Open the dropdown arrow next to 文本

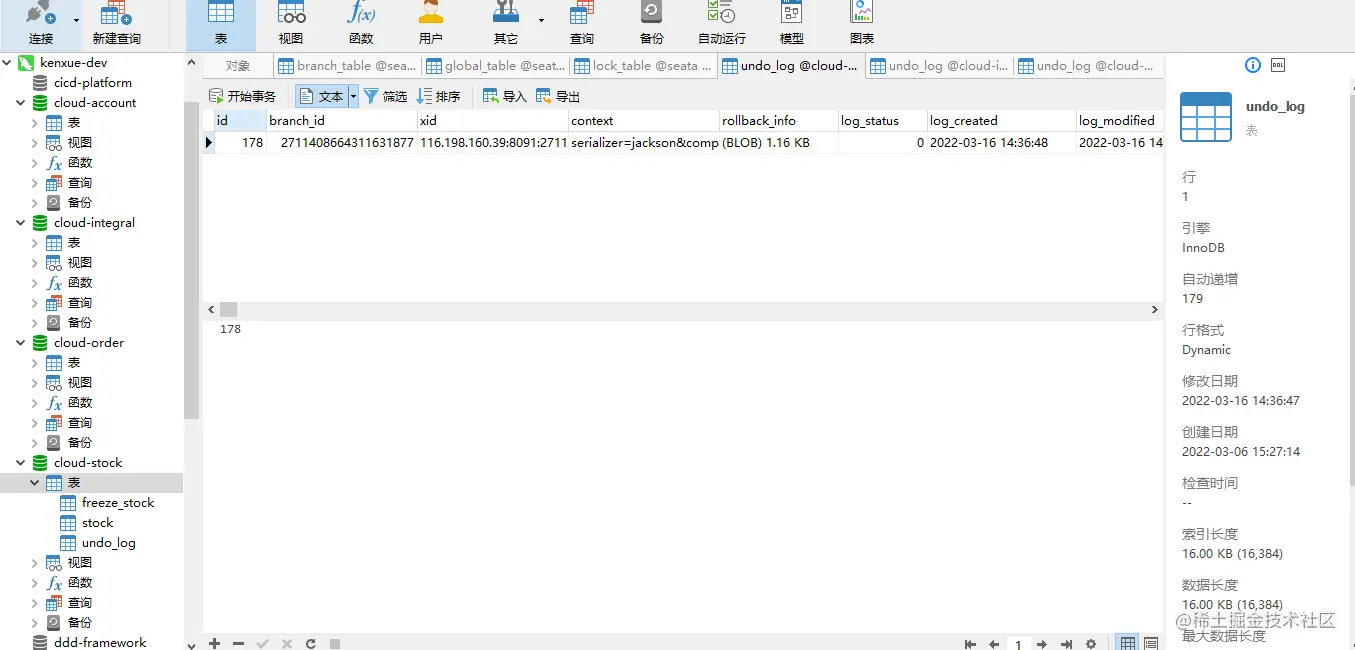[353, 96]
